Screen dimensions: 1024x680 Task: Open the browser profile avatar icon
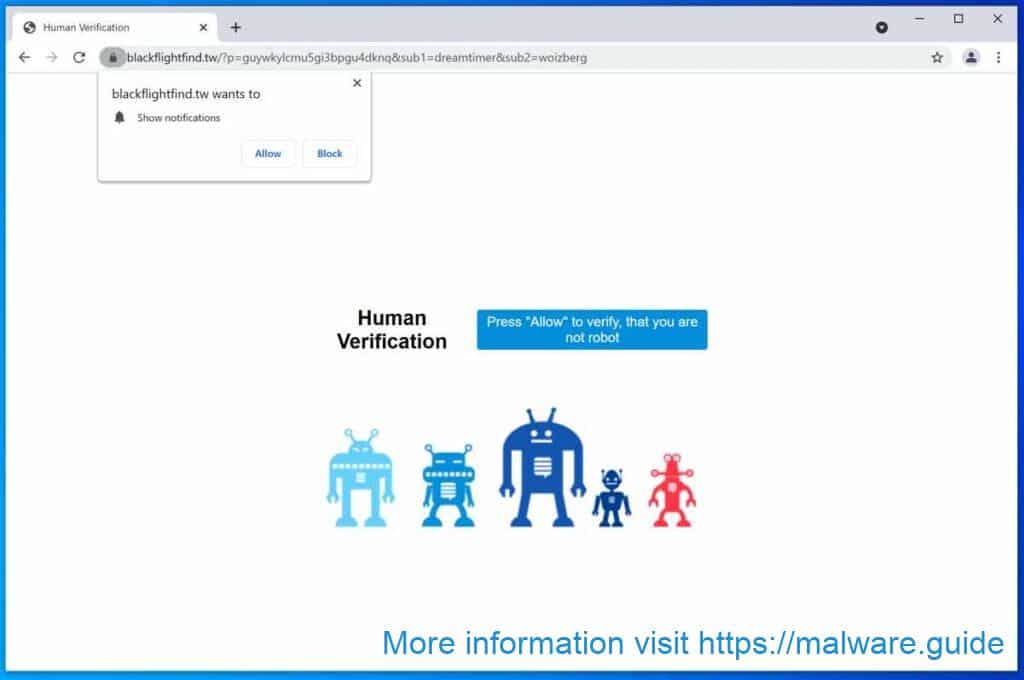click(970, 58)
